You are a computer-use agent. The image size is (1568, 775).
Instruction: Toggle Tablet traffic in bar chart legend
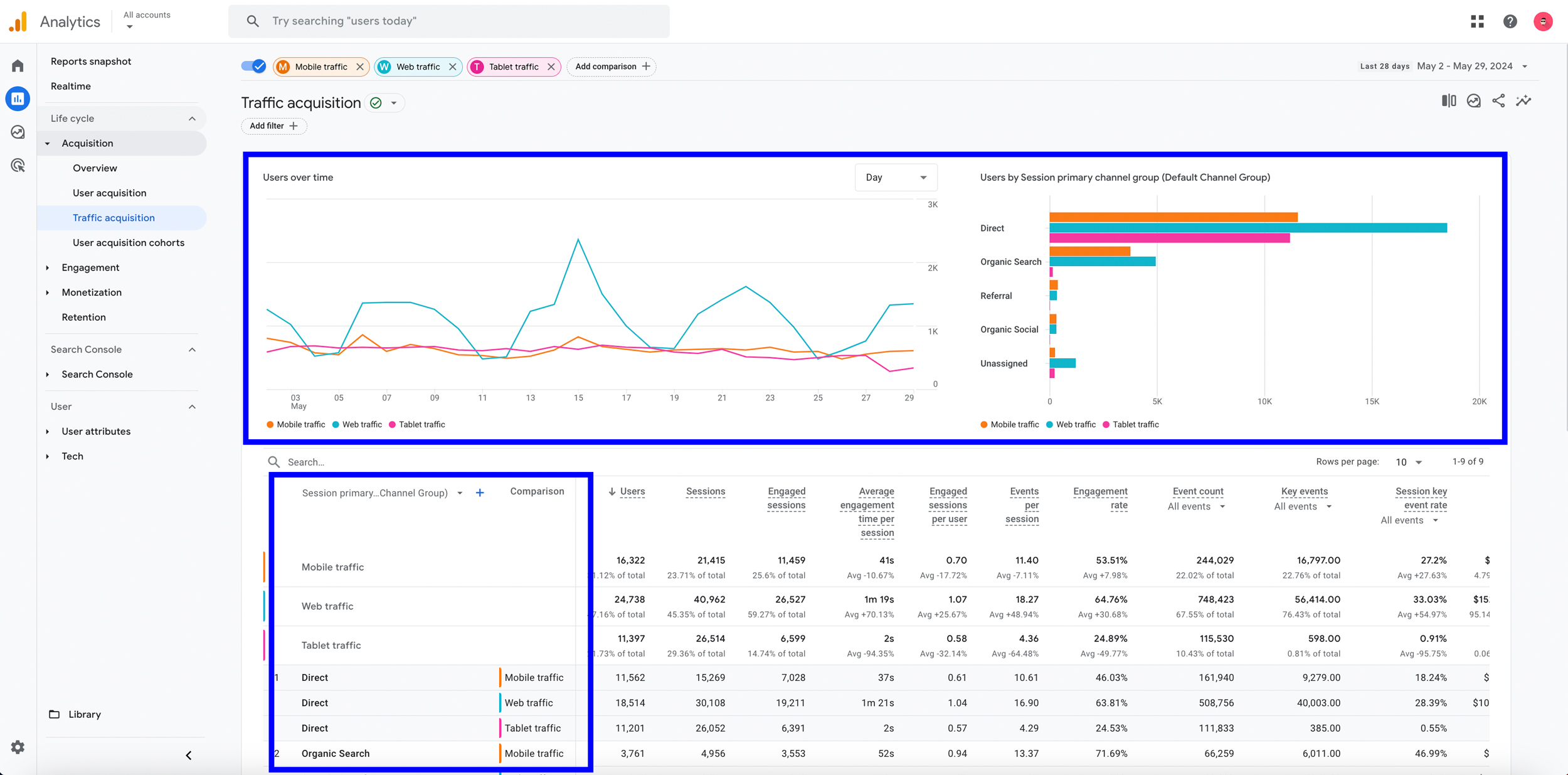[1131, 425]
